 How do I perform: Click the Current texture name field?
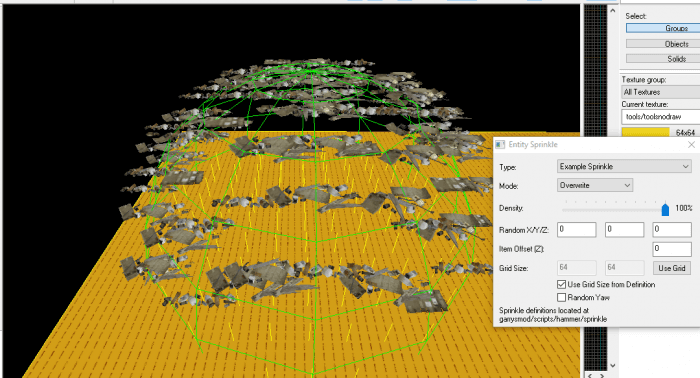click(661, 117)
